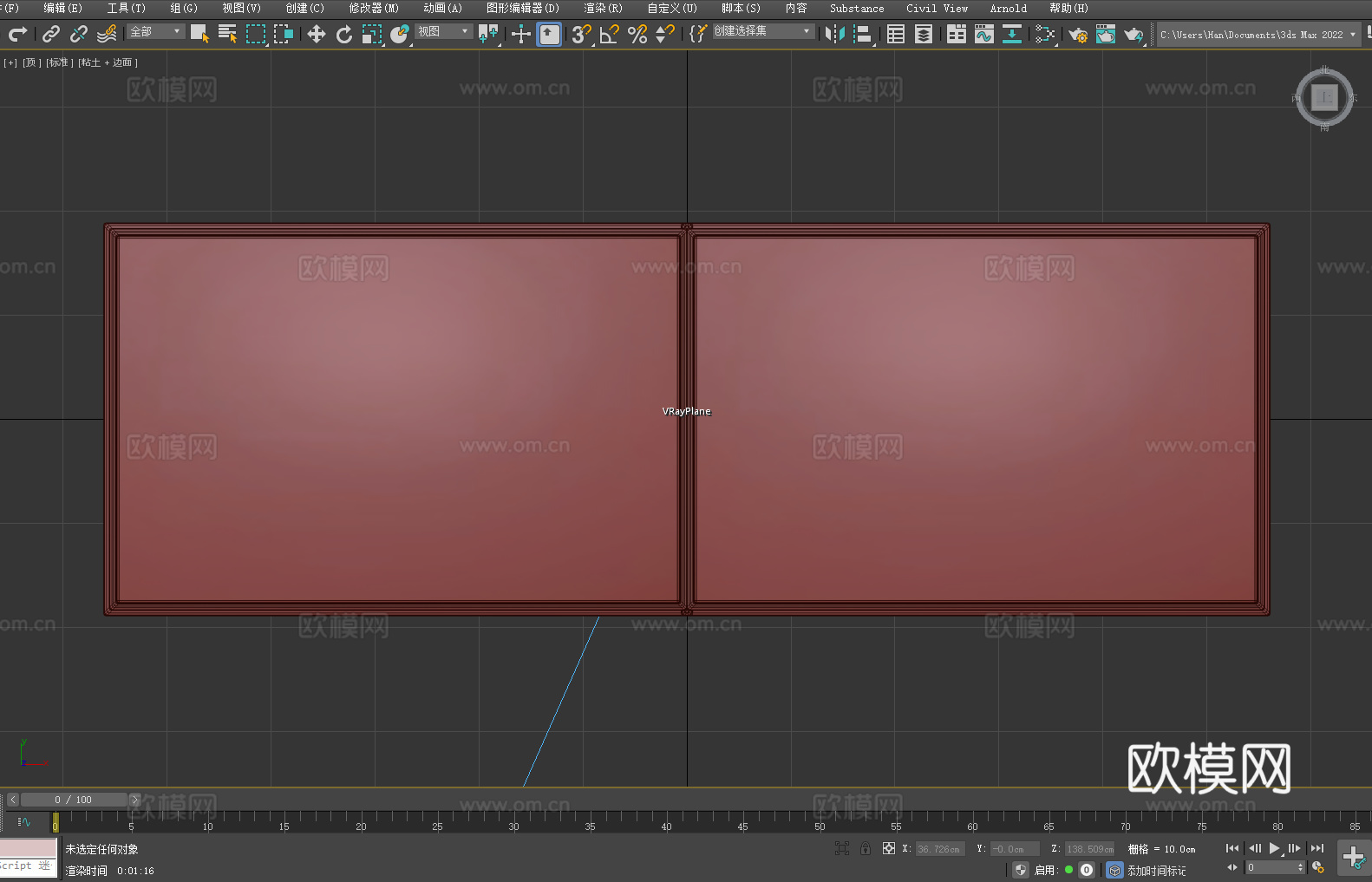Screen dimensions: 1372x882
Task: Toggle the Spinner Snap button
Action: tap(665, 34)
